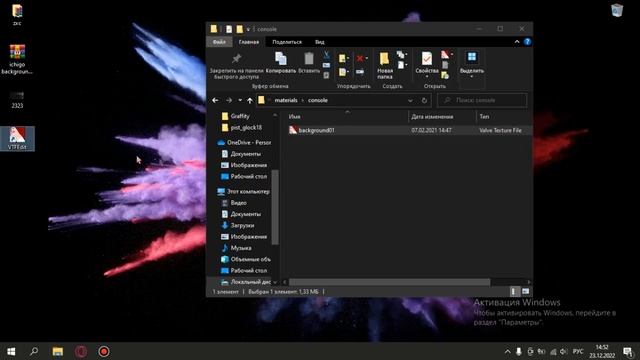Cut selection with the scissors icon
The image size is (640, 360).
click(327, 55)
